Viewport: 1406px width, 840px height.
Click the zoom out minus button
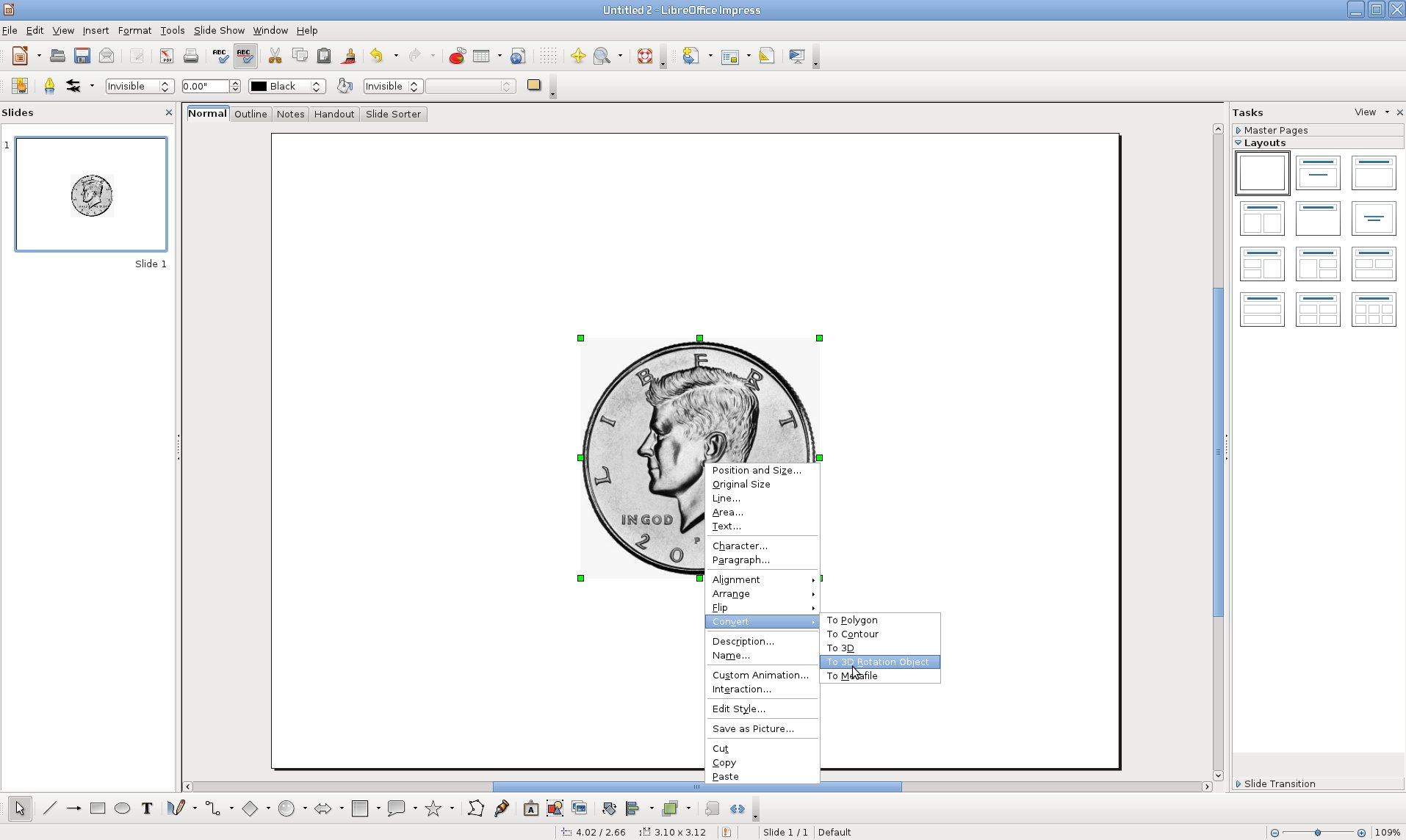tap(1275, 833)
